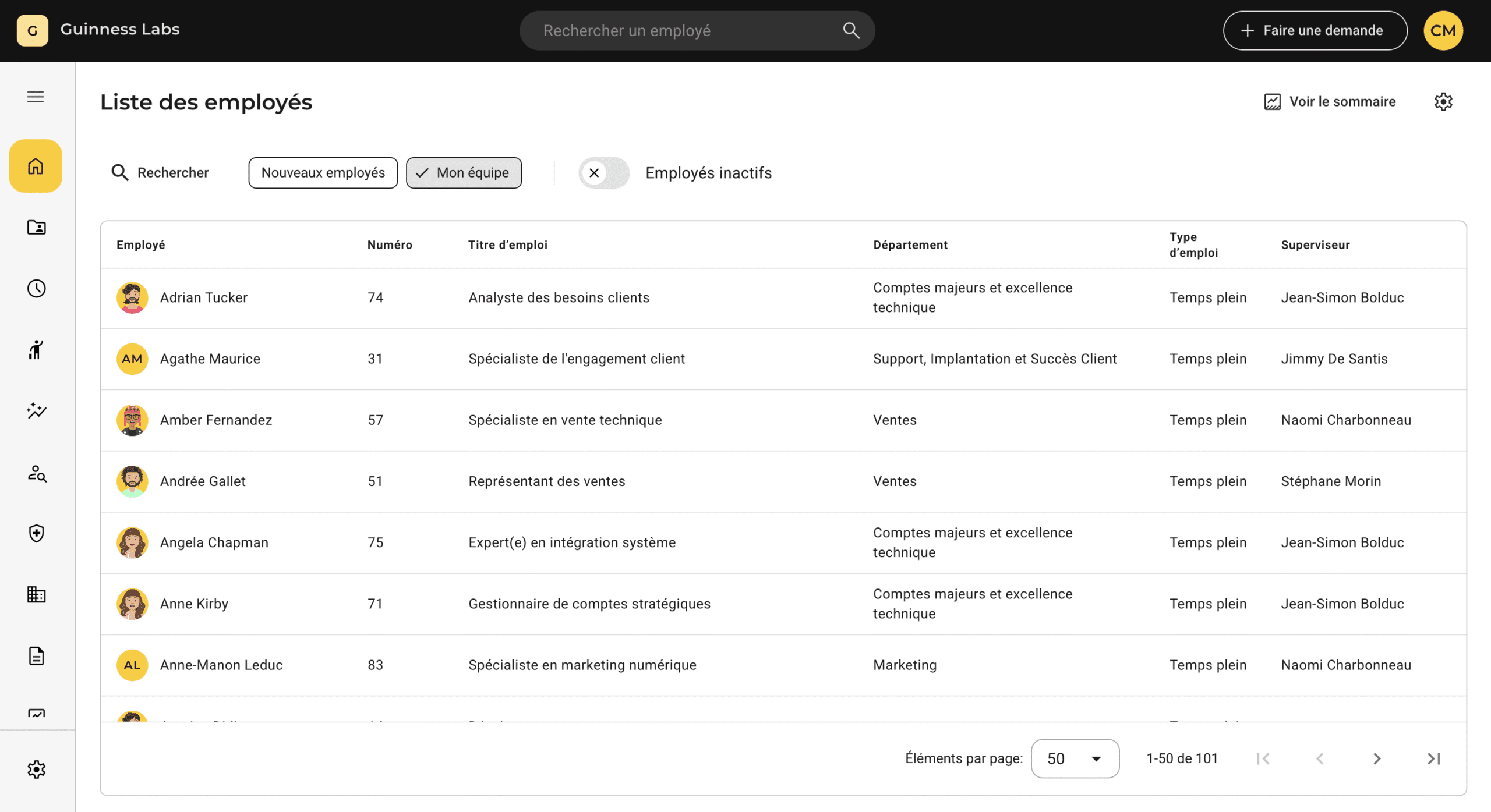
Task: Click Voir le sommaire
Action: click(1330, 102)
